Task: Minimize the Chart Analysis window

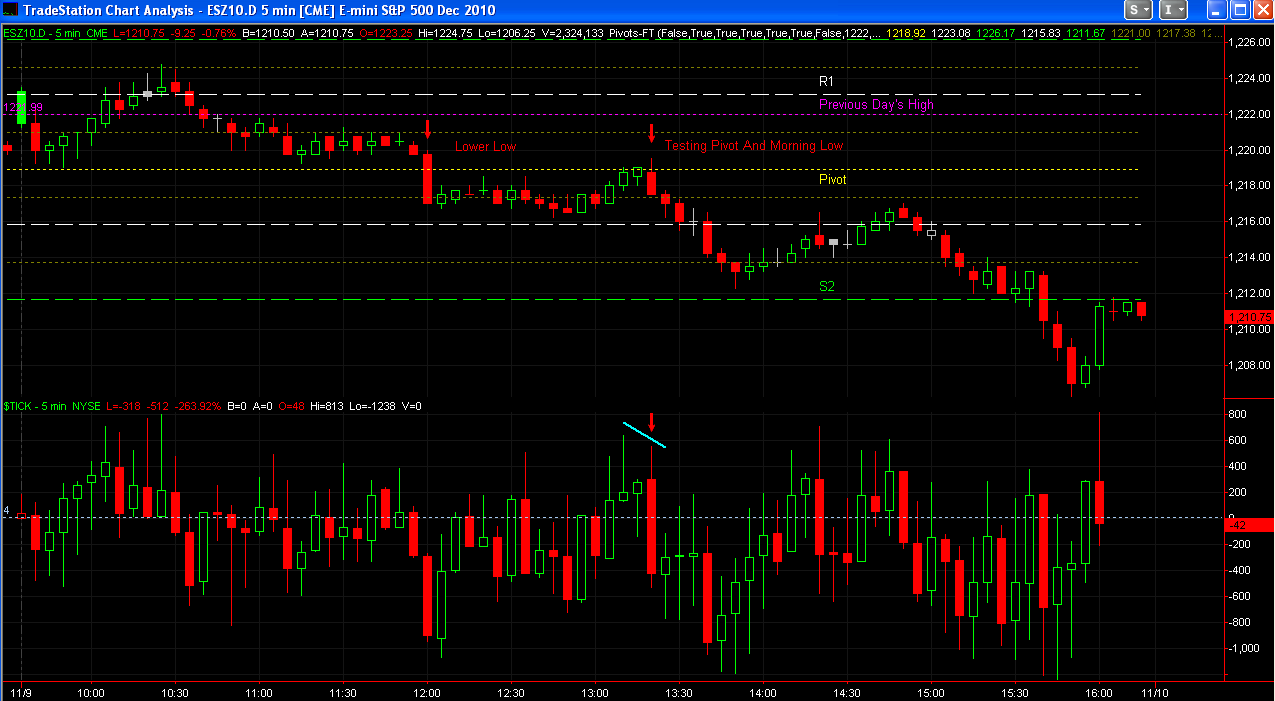Action: pyautogui.click(x=1216, y=10)
